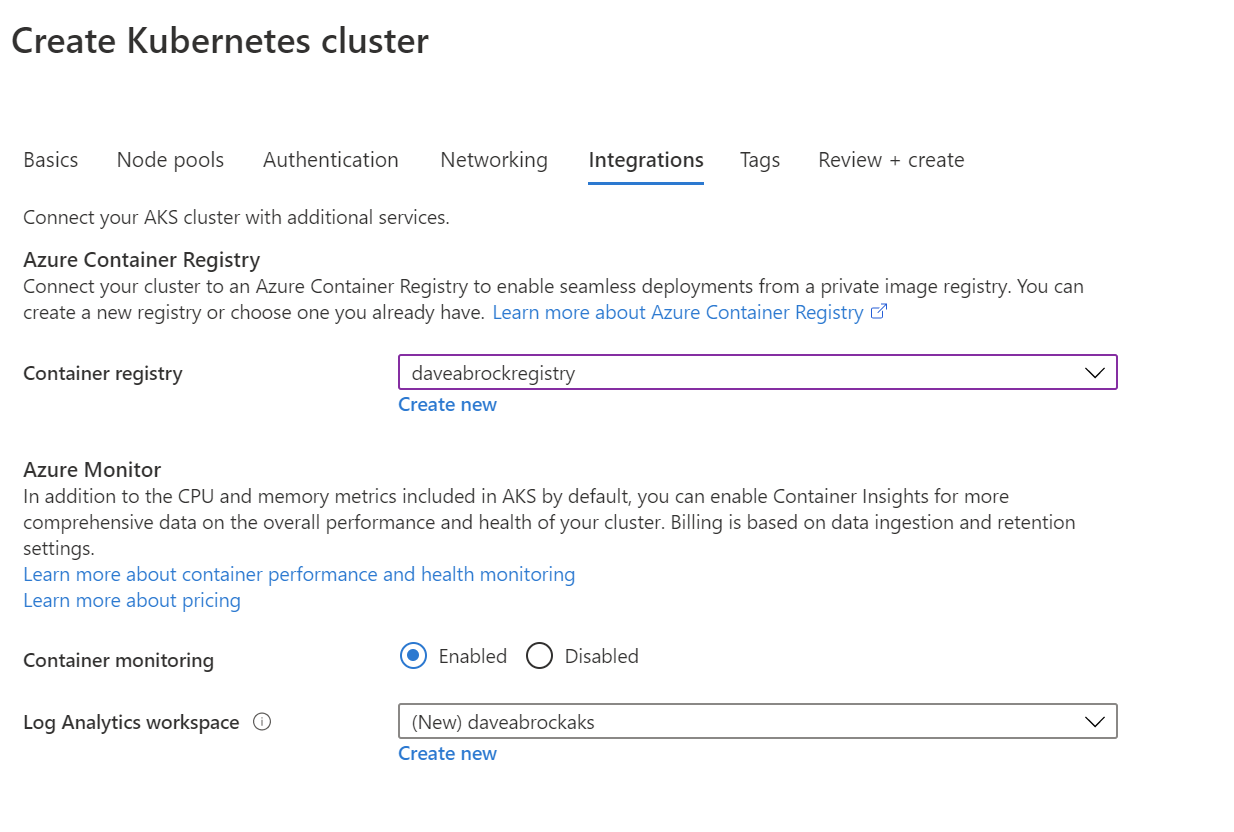Select the Integrations tab
Viewport: 1234px width, 832px height.
point(645,160)
